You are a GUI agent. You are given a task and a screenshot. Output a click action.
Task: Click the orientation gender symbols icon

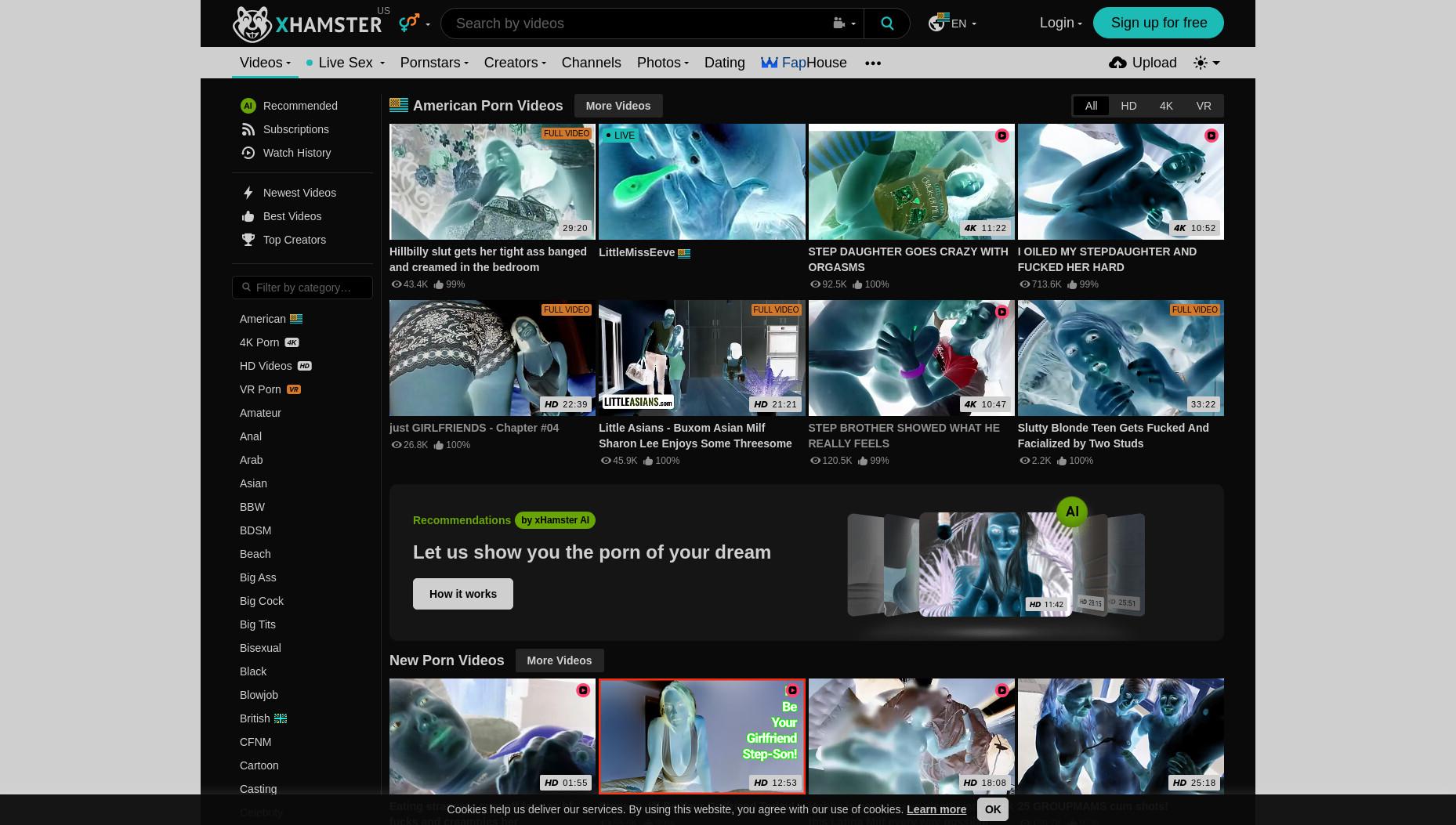click(x=408, y=23)
